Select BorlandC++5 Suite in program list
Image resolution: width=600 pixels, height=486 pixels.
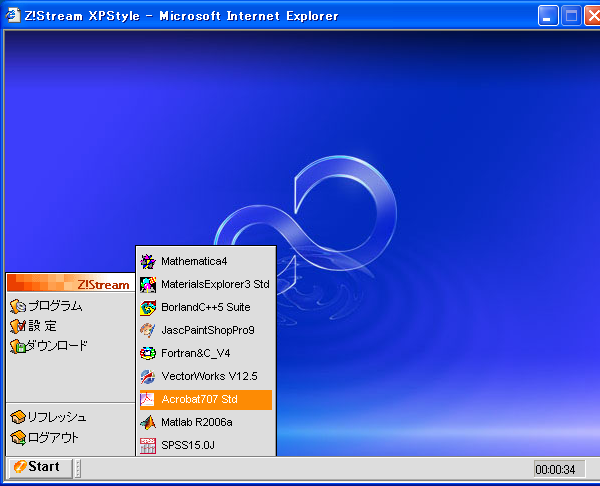[206, 308]
